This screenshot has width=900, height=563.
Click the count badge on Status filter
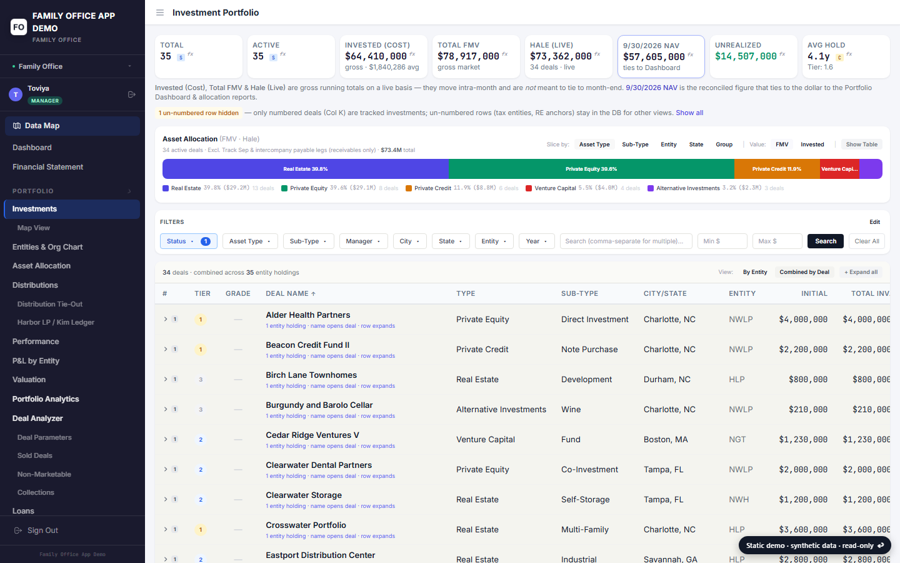(x=205, y=241)
